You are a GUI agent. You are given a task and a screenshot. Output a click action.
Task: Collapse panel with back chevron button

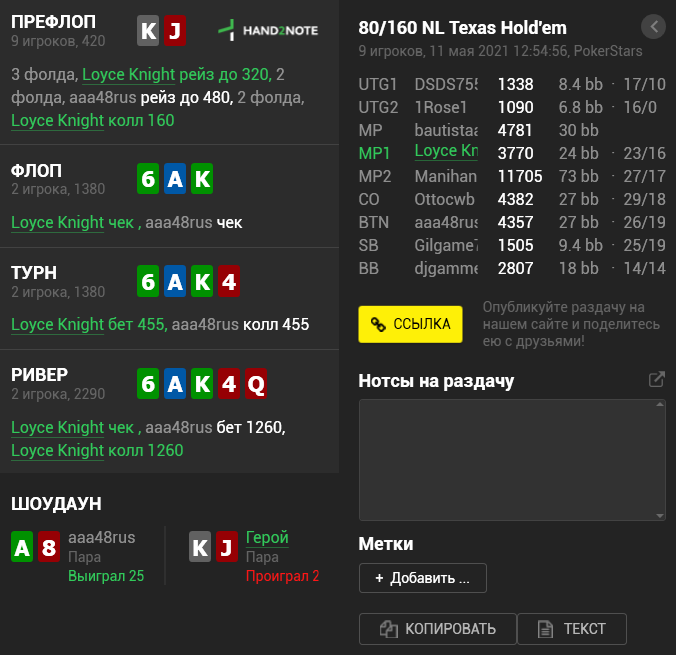pos(653,27)
